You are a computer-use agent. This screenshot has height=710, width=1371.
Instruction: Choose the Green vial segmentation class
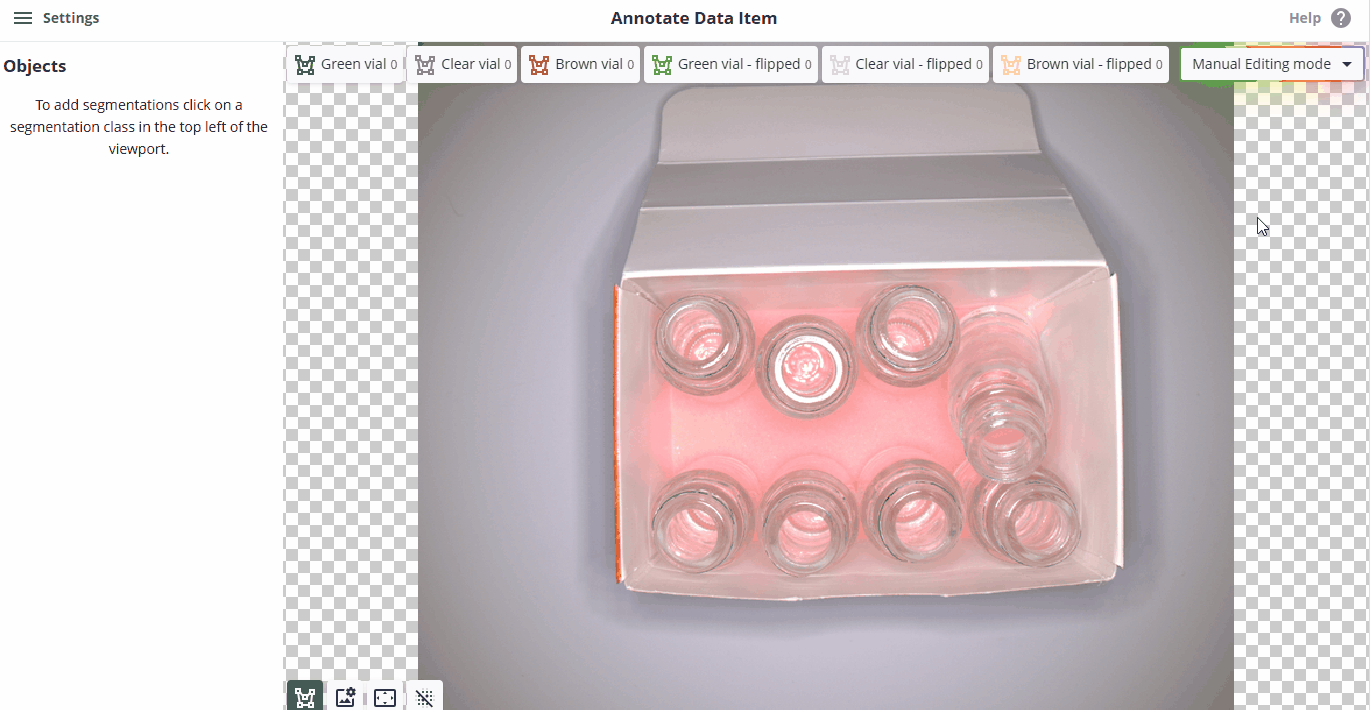[x=346, y=64]
